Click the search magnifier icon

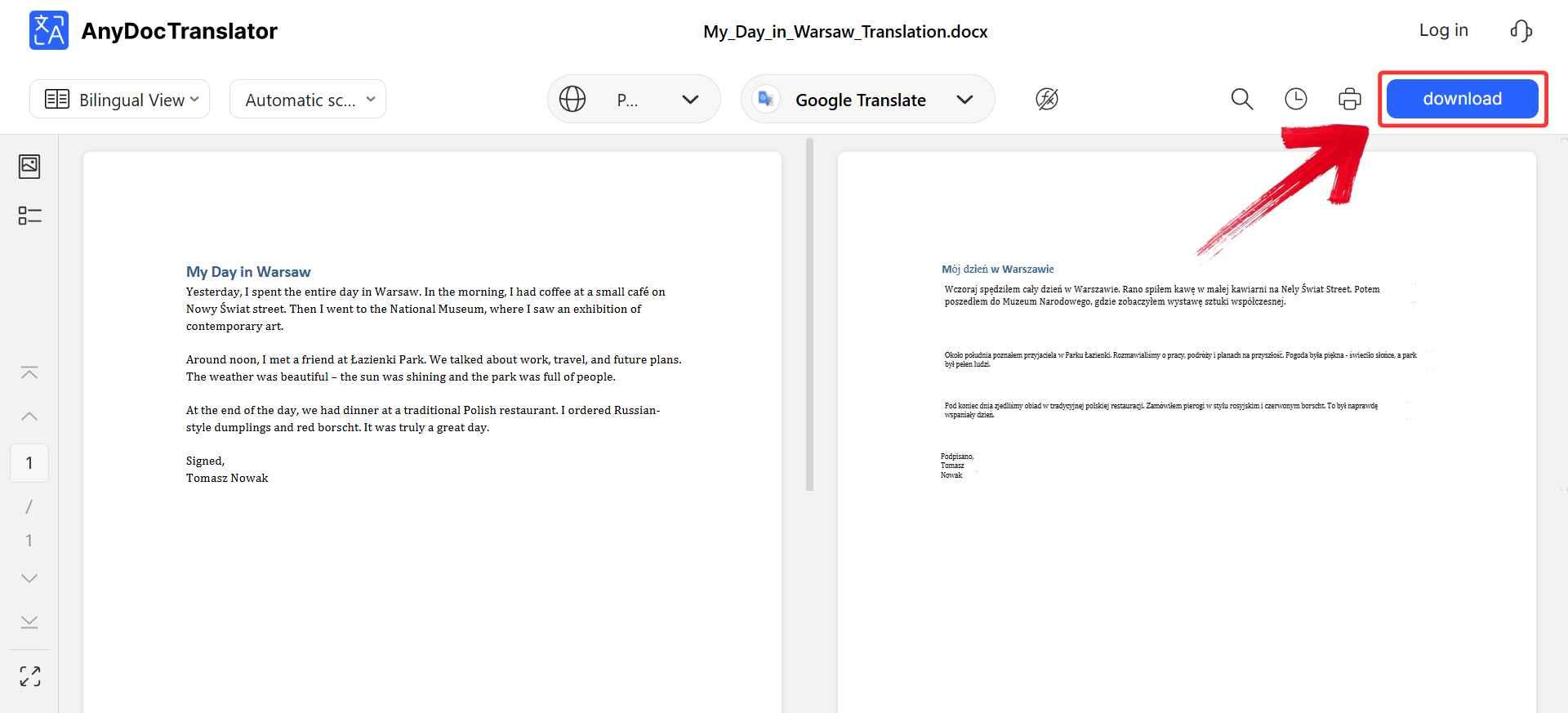click(1241, 99)
